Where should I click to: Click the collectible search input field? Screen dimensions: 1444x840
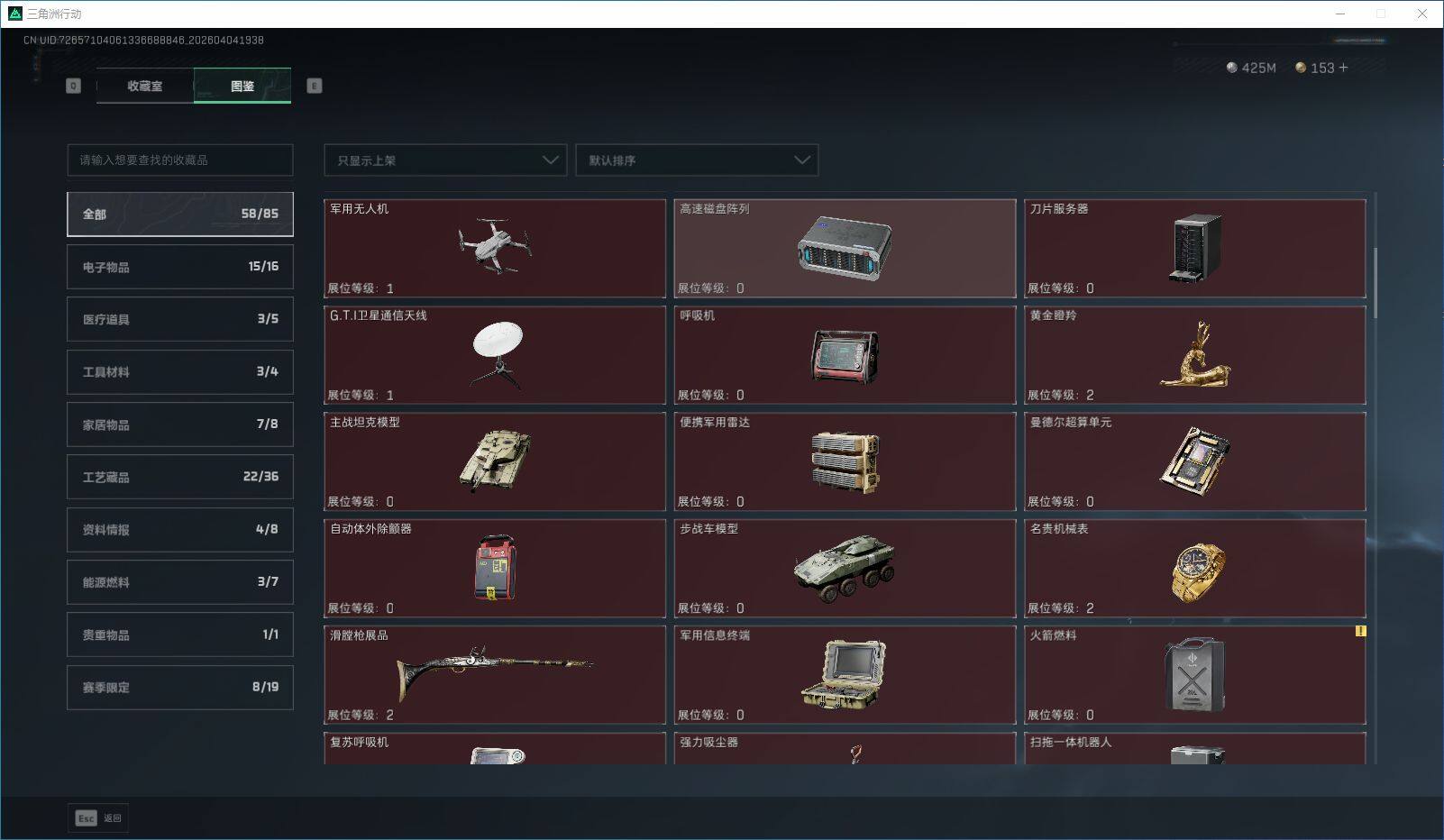[x=179, y=160]
